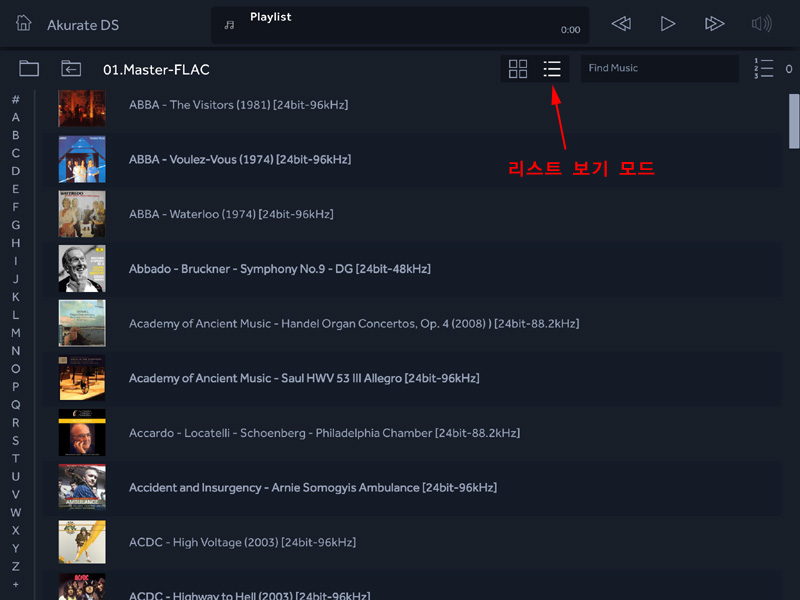This screenshot has width=800, height=600.
Task: Jump to index letter H
Action: [x=16, y=243]
